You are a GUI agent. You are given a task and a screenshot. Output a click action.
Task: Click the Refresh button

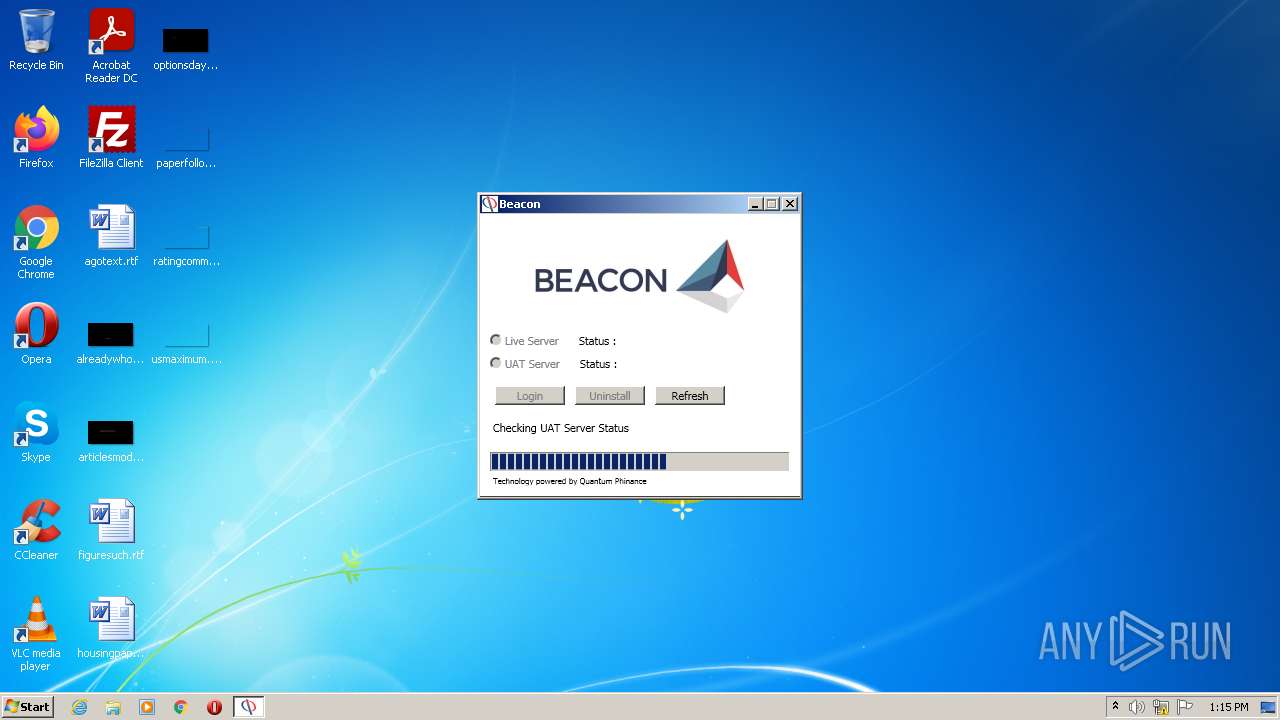pyautogui.click(x=690, y=396)
